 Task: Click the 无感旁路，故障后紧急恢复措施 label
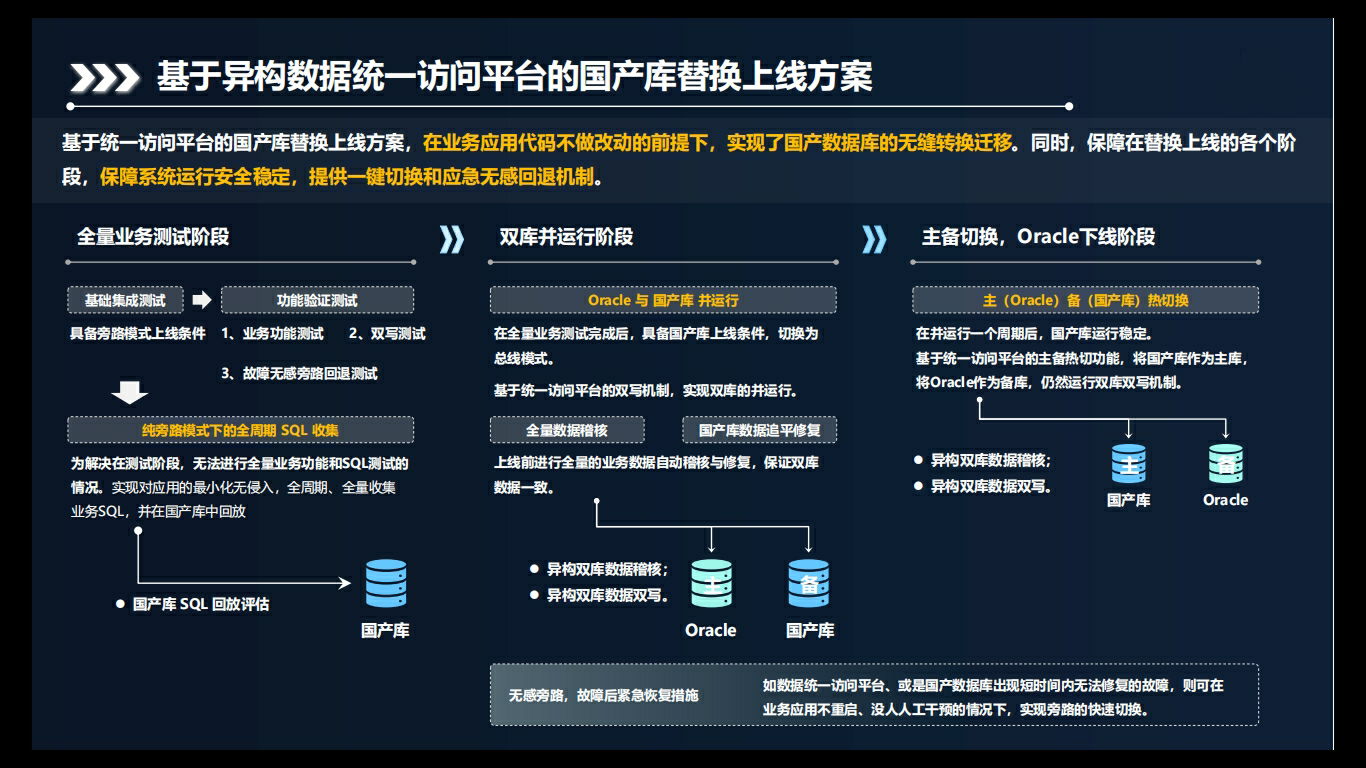[603, 695]
